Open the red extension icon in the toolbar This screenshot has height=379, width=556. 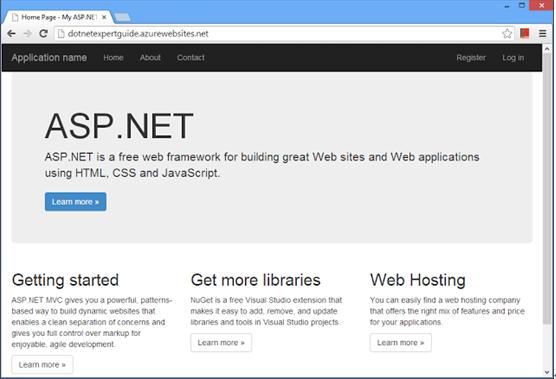click(524, 33)
